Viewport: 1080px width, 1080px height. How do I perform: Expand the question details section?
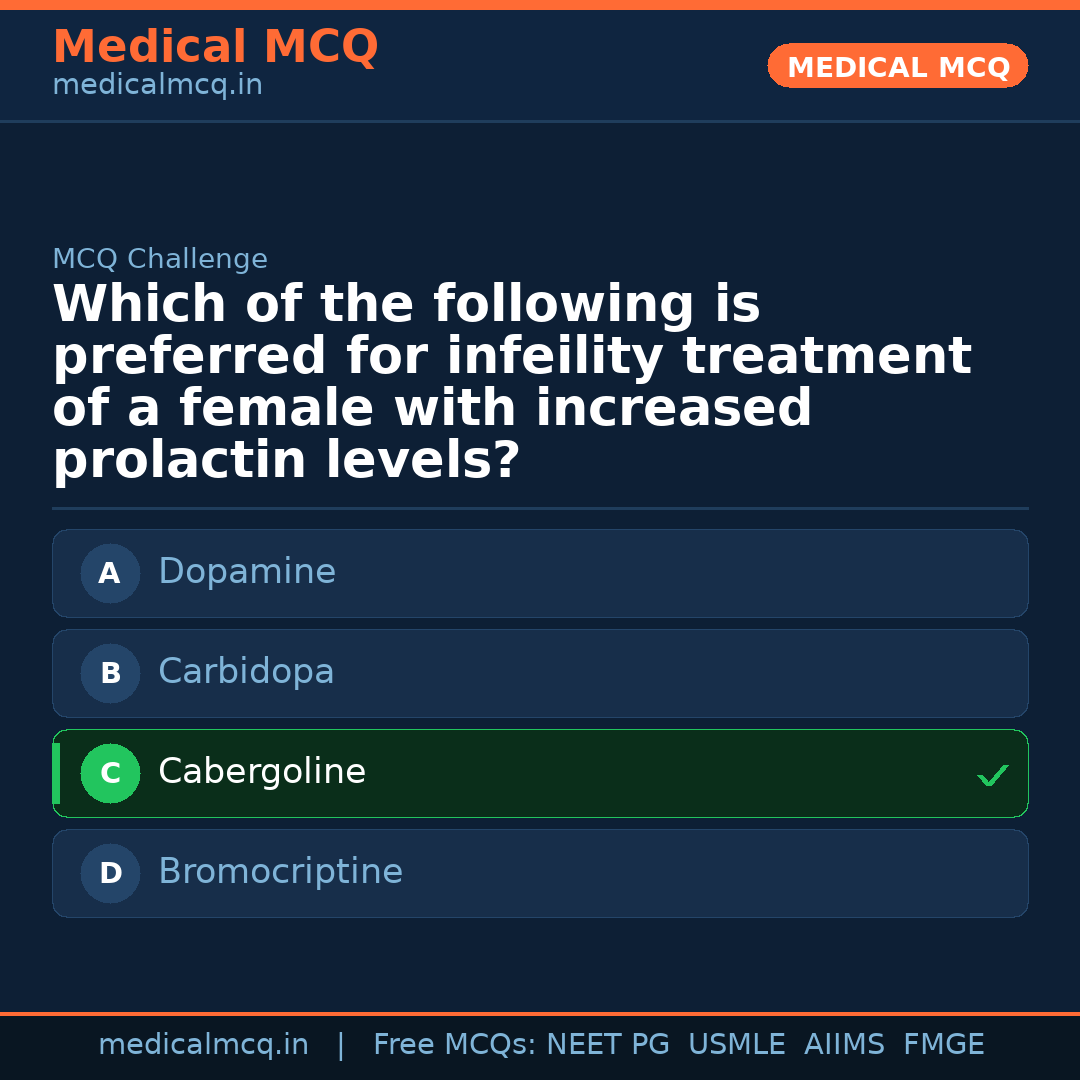tap(512, 380)
